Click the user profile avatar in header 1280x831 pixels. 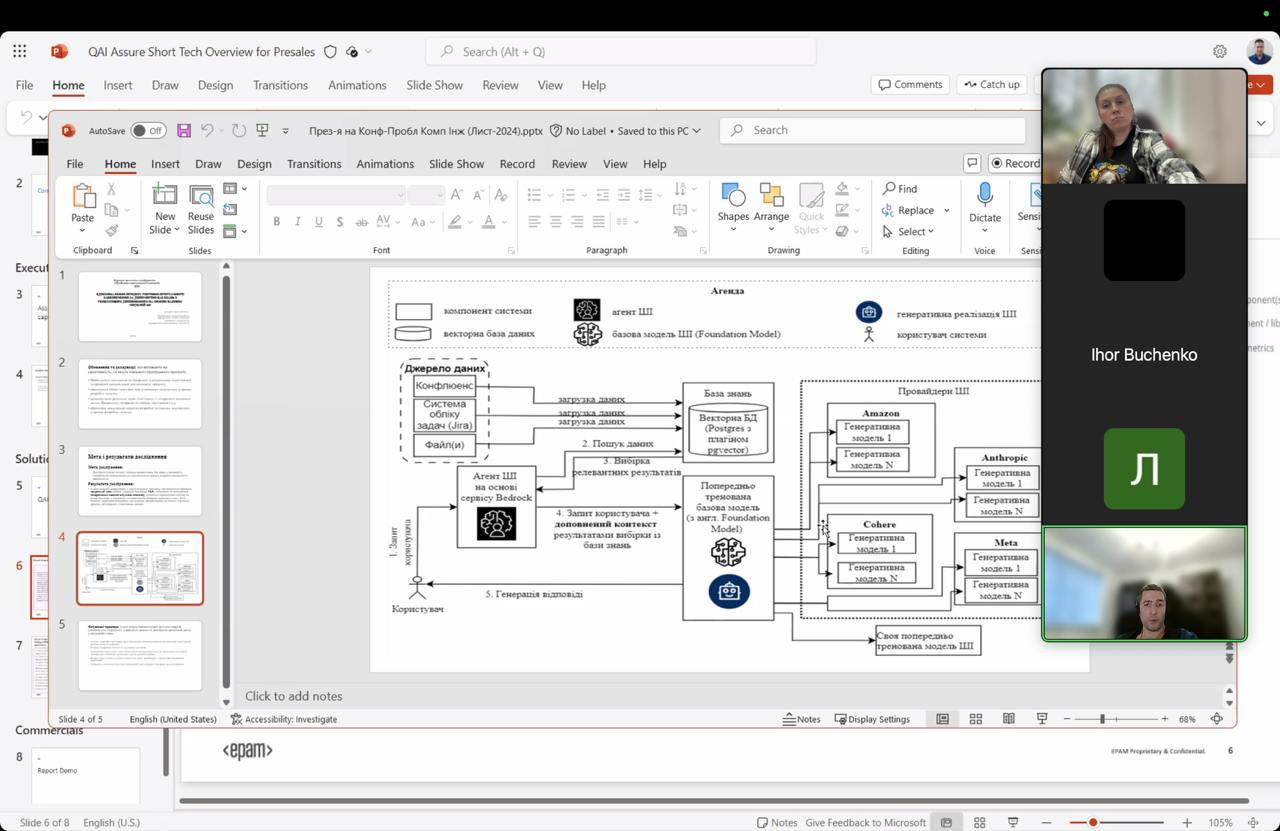[1259, 51]
